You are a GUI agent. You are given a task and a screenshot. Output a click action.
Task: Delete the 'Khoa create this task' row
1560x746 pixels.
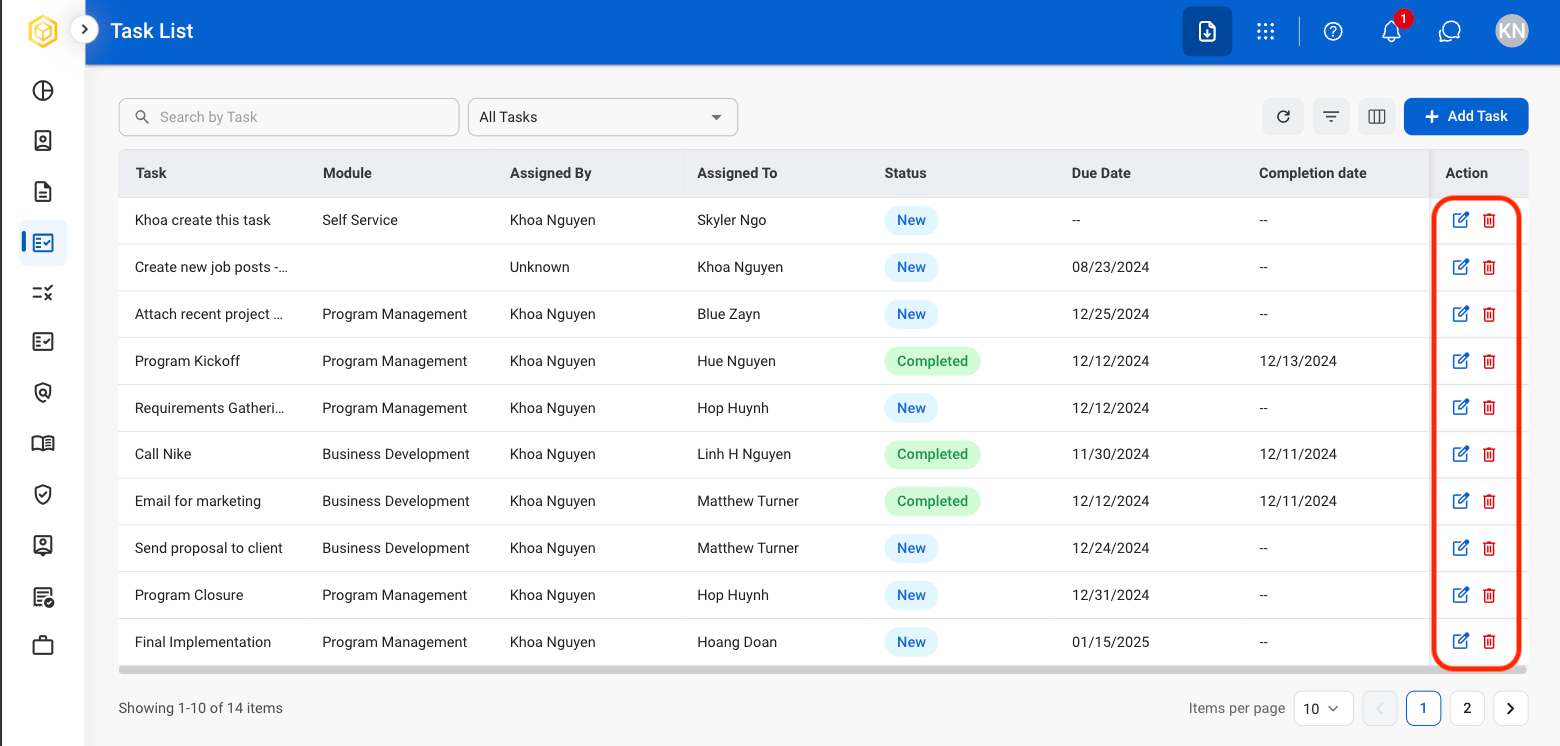[1489, 220]
